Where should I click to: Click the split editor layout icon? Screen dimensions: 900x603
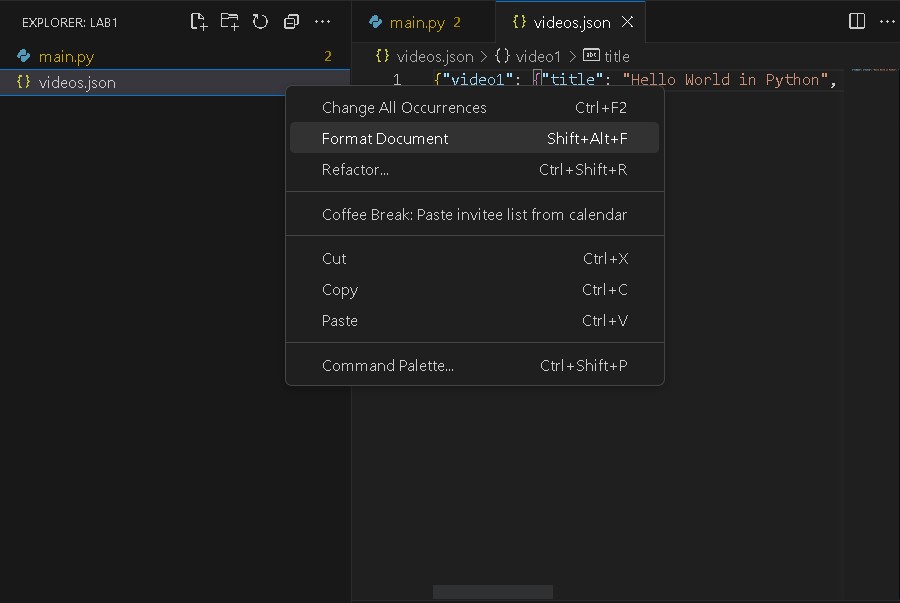point(857,21)
